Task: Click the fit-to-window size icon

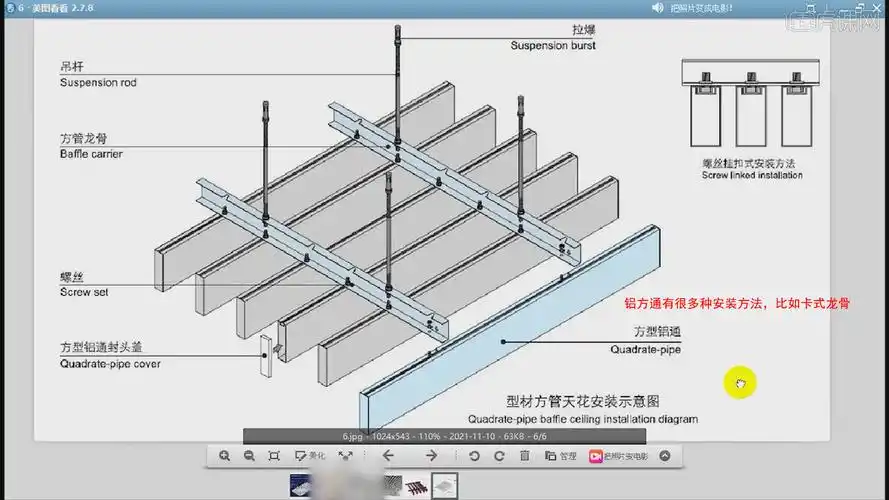Action: pyautogui.click(x=274, y=456)
